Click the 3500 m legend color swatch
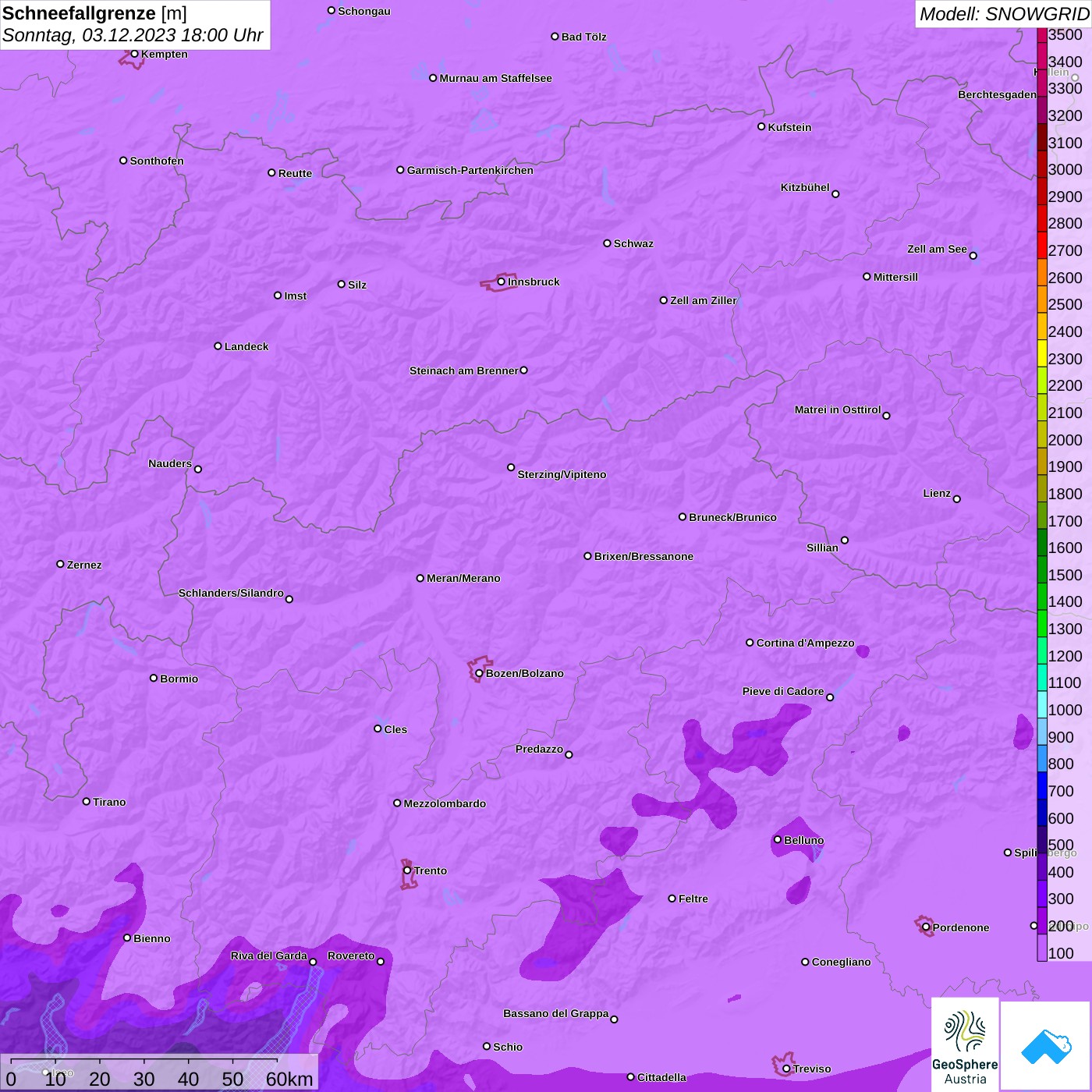Image resolution: width=1092 pixels, height=1092 pixels. coord(1042,35)
